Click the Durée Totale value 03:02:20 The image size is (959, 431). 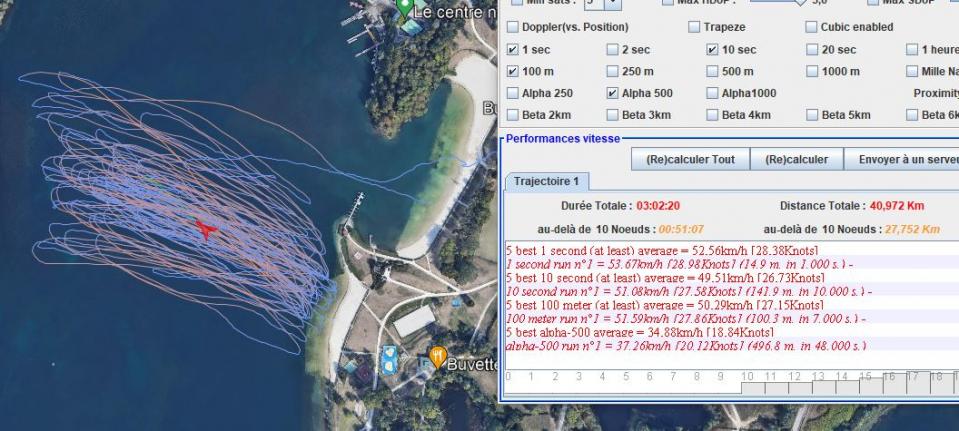pos(660,206)
